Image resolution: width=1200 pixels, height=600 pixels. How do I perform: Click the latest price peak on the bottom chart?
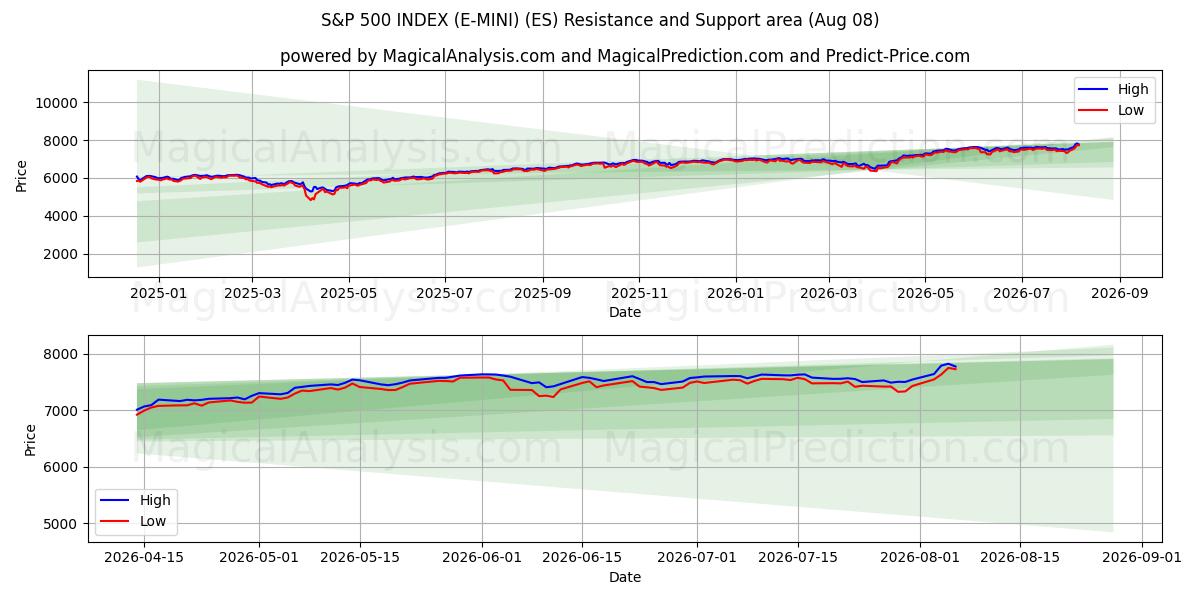coord(948,365)
